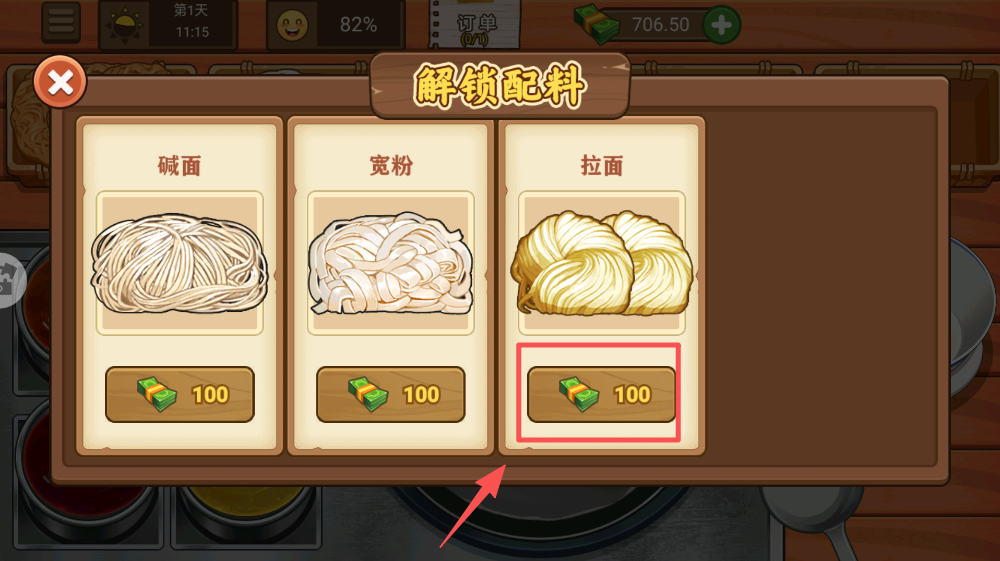Tap the 碱面 card title
The image size is (1000, 561).
coord(179,166)
